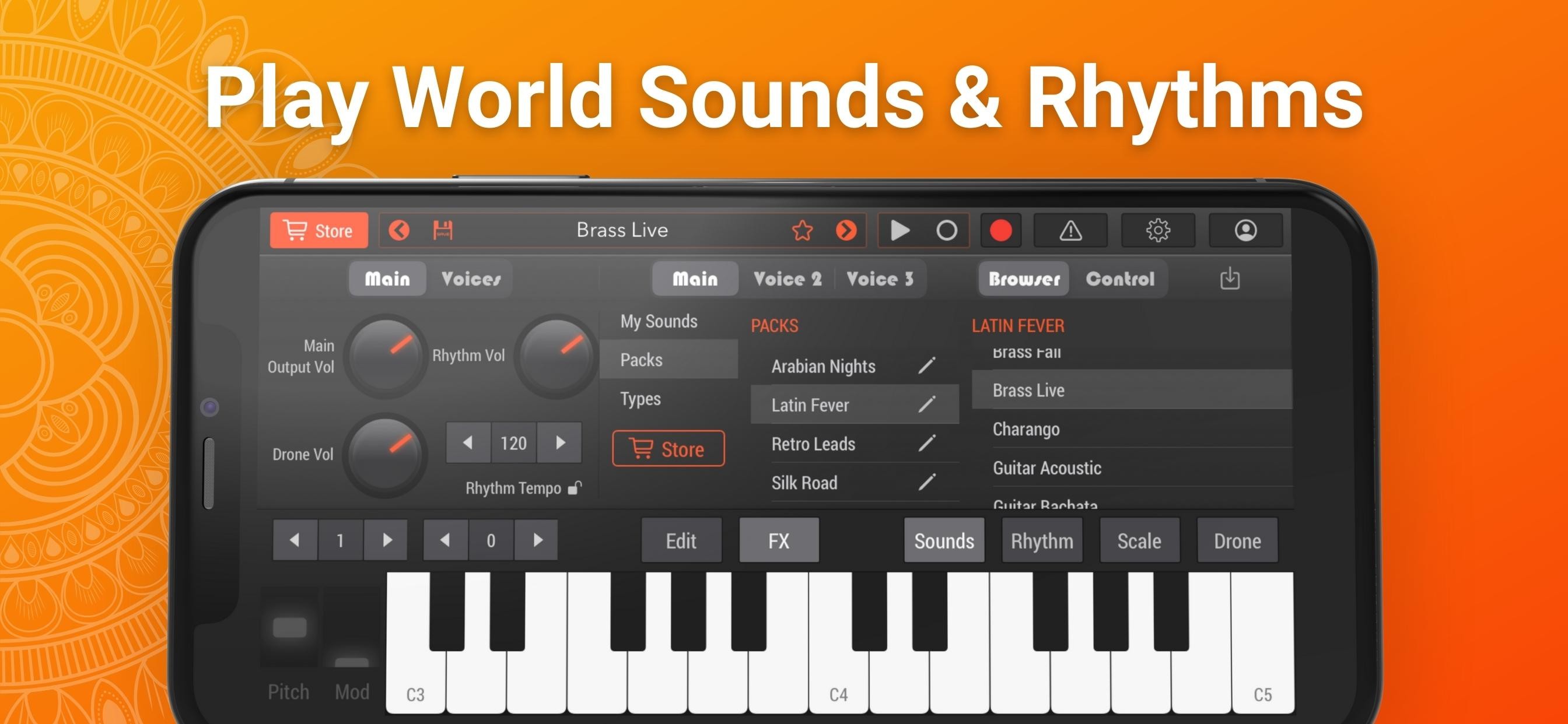Go to previous preset with left arrow
Image resolution: width=1568 pixels, height=724 pixels.
400,231
